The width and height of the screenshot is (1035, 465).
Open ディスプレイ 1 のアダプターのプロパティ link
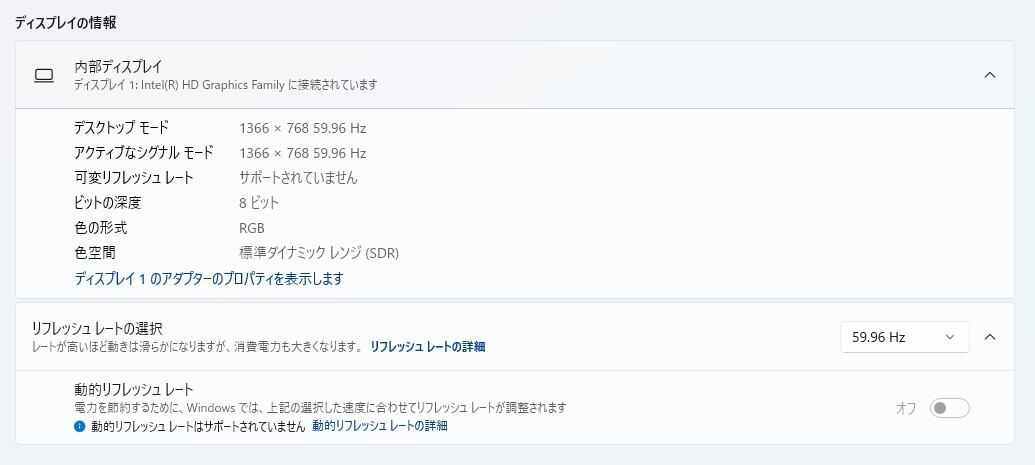tap(209, 279)
